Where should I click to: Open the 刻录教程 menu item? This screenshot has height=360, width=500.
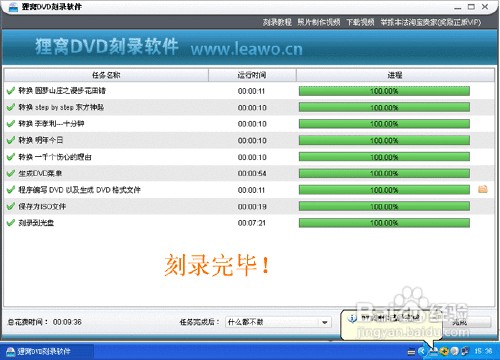pyautogui.click(x=277, y=22)
